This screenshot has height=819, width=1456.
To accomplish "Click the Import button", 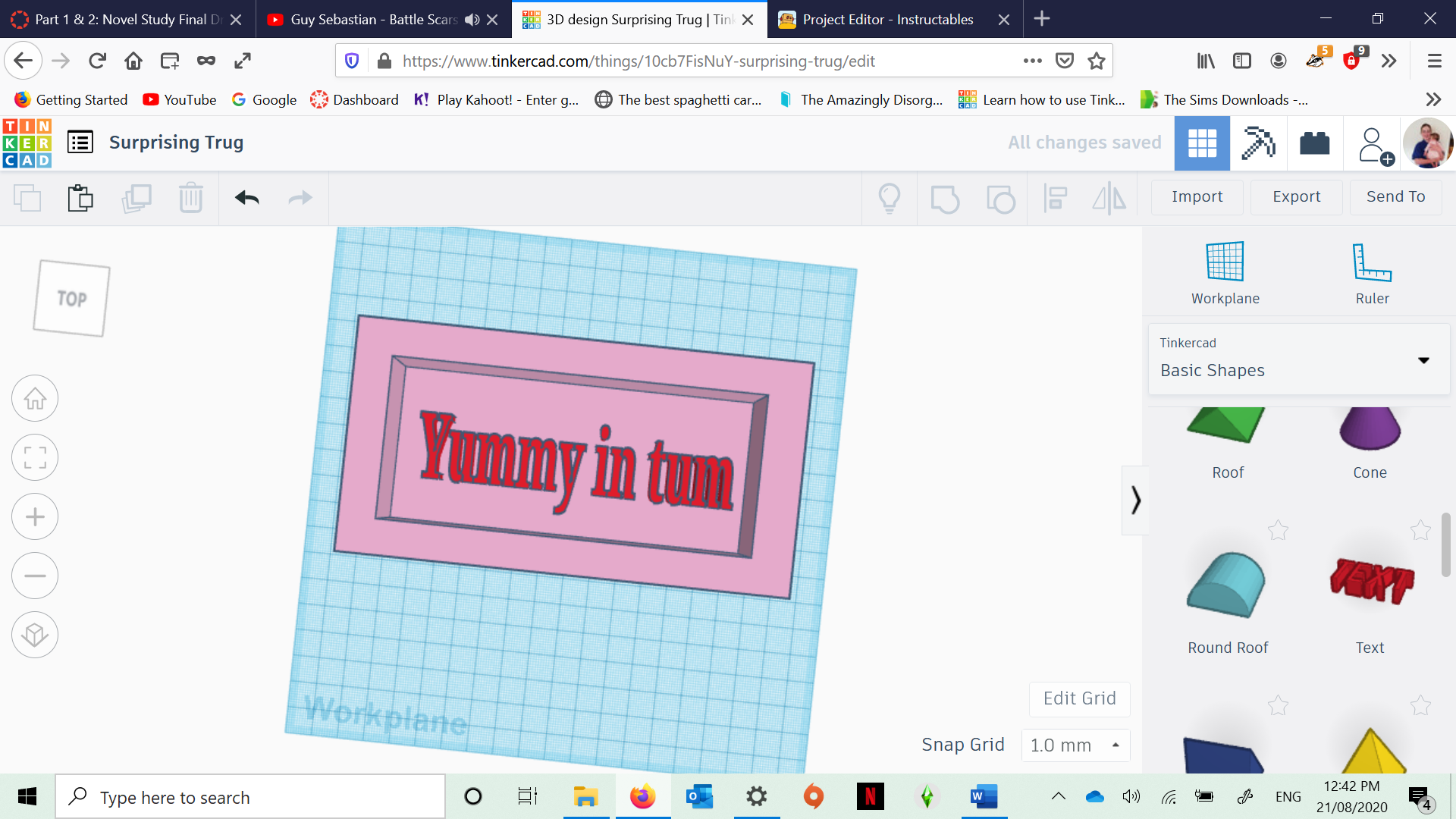I will pos(1197,197).
